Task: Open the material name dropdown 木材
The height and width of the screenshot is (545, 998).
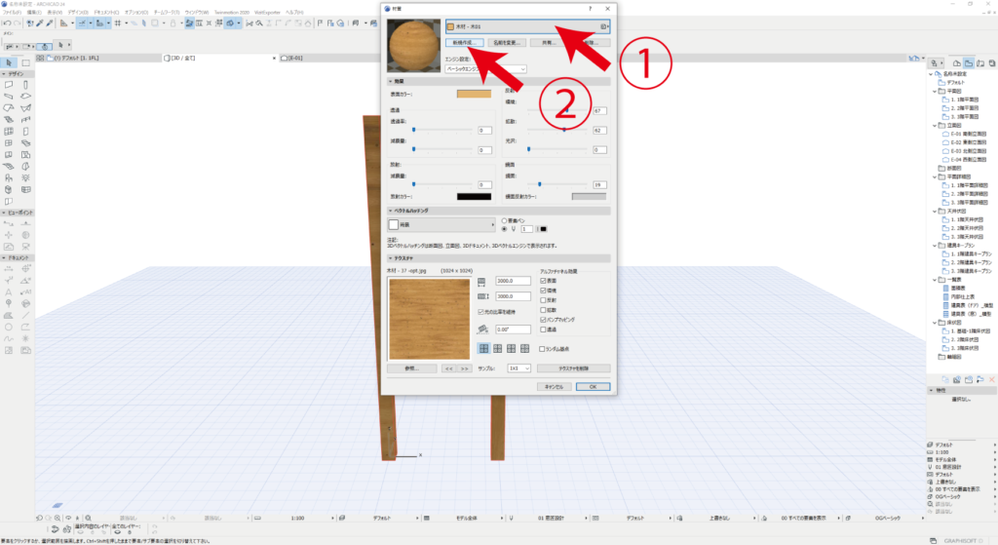Action: tap(527, 27)
